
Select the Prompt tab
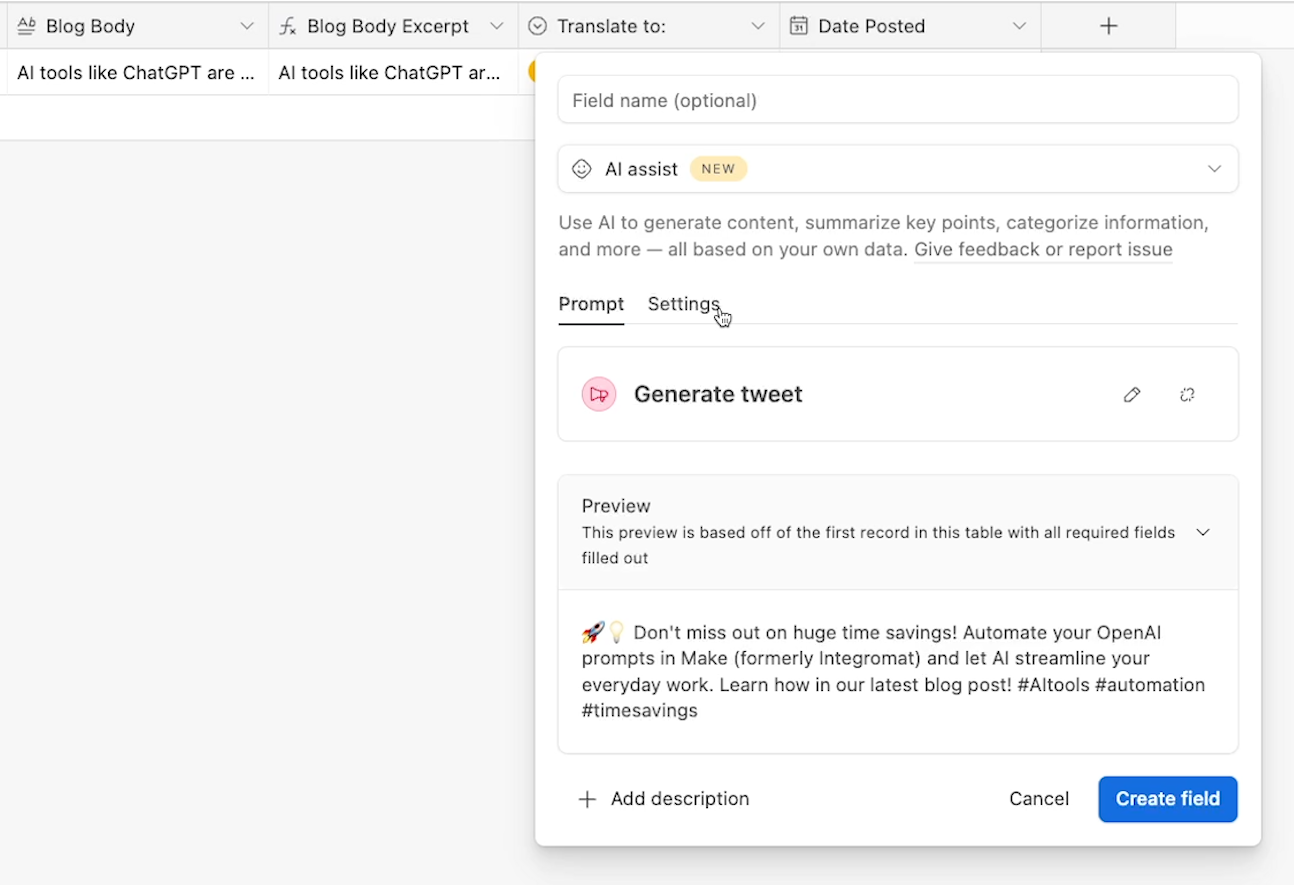tap(591, 304)
